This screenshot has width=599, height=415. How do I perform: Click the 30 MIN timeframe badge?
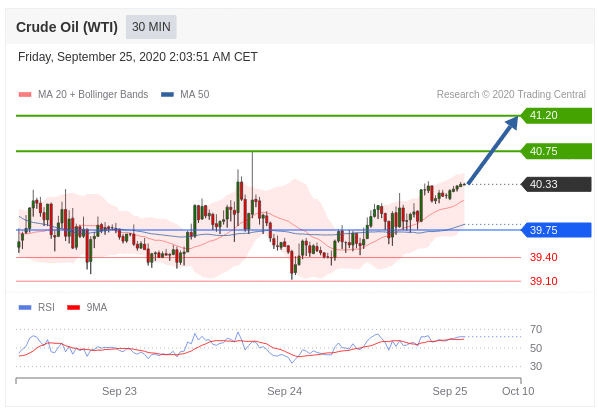pyautogui.click(x=151, y=27)
